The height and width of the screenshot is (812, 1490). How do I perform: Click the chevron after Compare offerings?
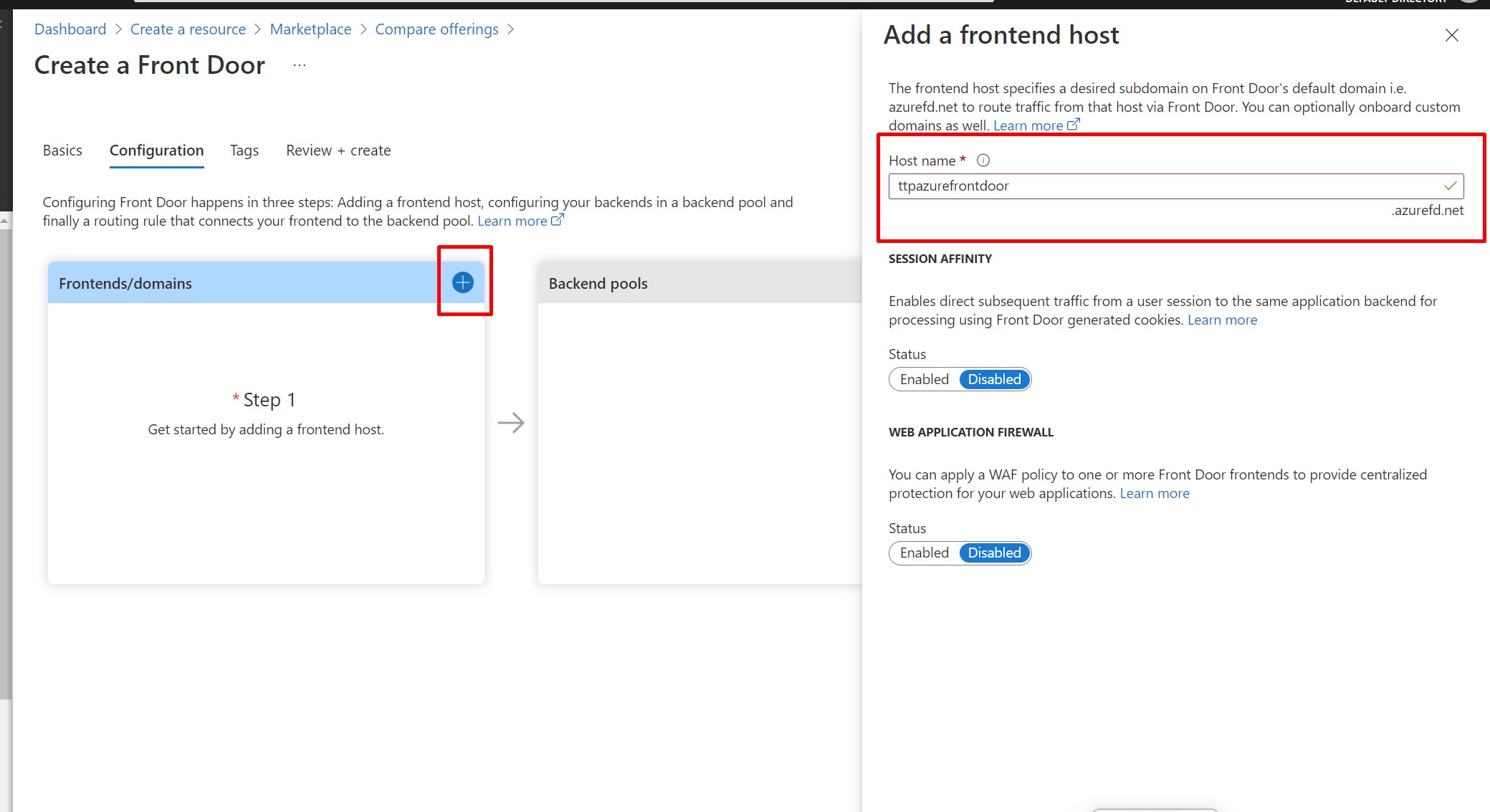pyautogui.click(x=510, y=29)
